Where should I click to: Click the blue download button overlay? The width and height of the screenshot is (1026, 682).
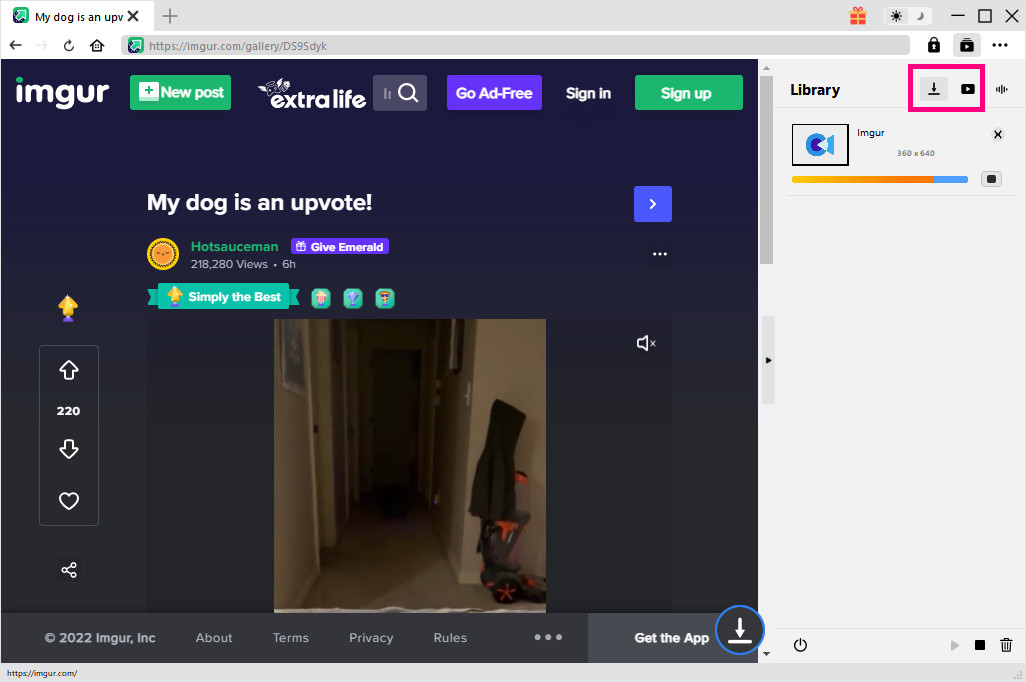tap(739, 630)
